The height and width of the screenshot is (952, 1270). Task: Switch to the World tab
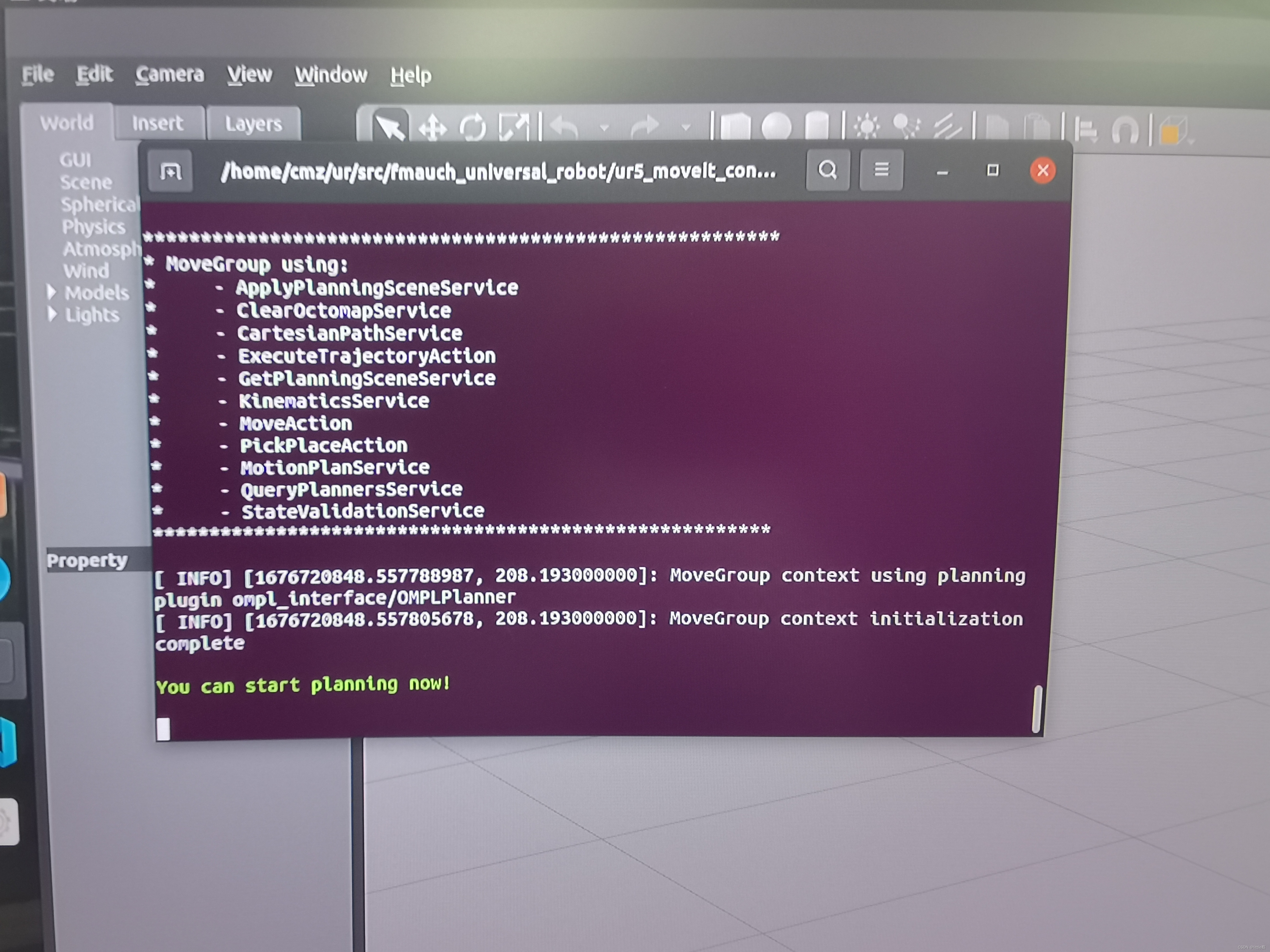[67, 123]
